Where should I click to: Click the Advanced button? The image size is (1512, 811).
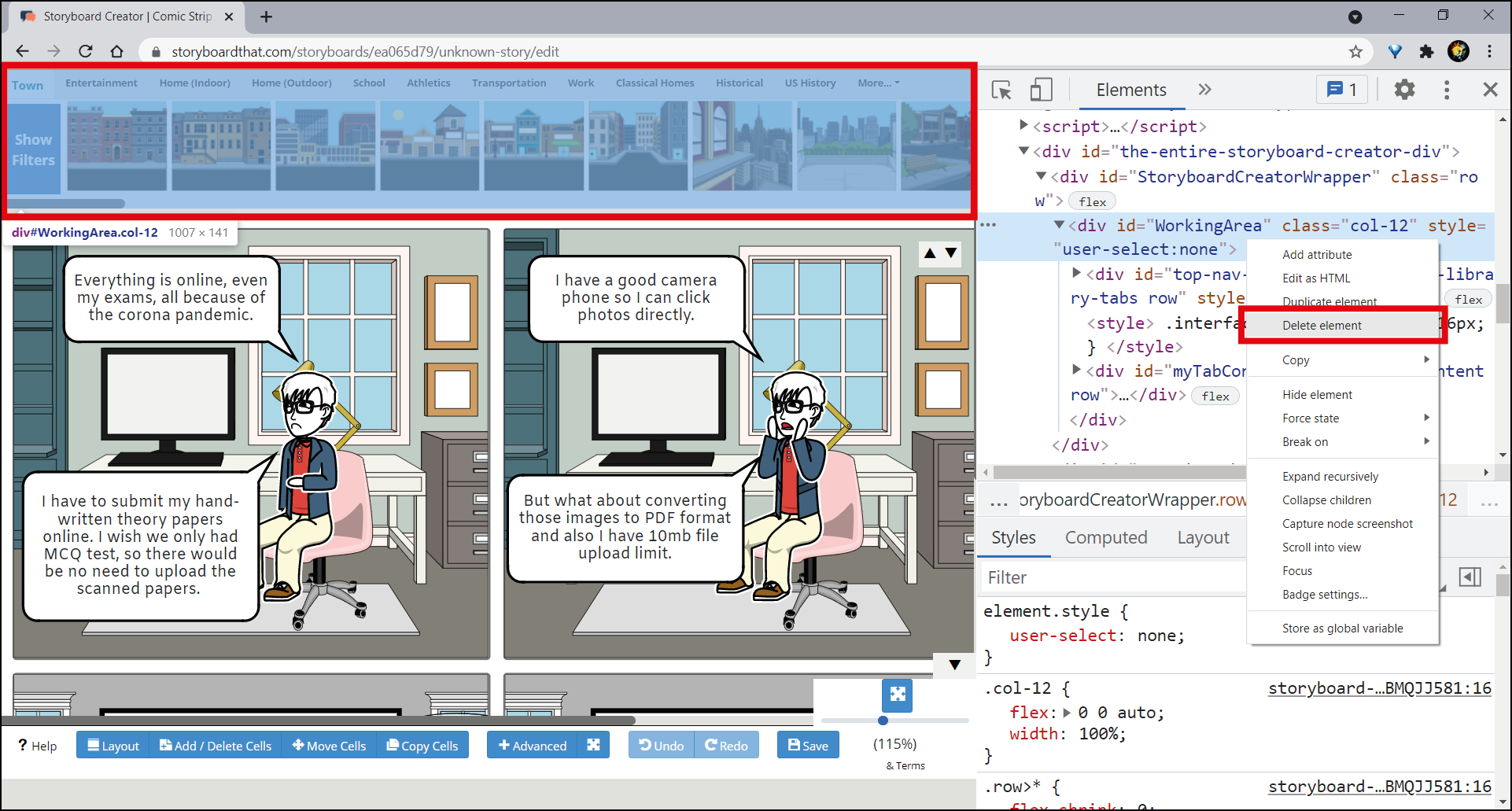533,746
